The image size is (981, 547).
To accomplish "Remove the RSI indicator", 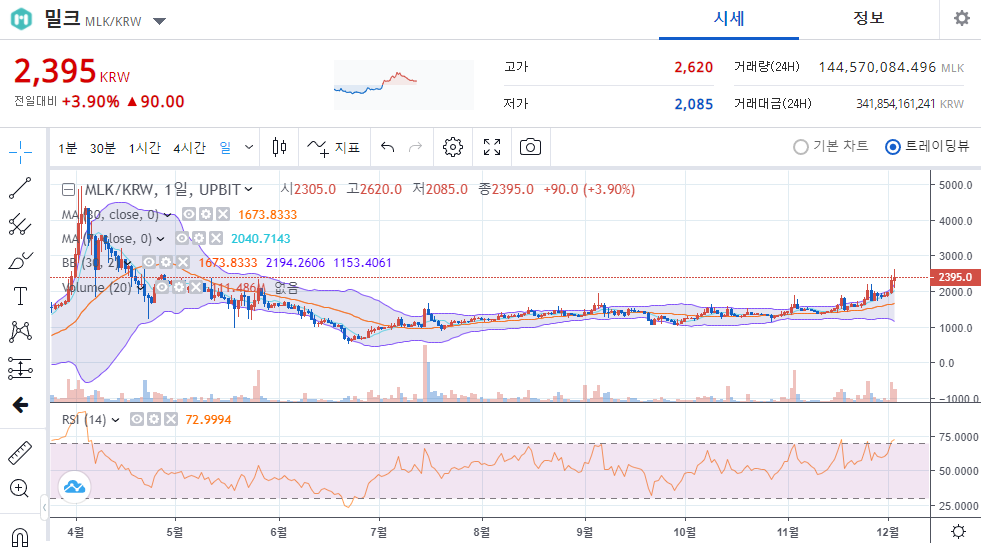I will pyautogui.click(x=171, y=419).
